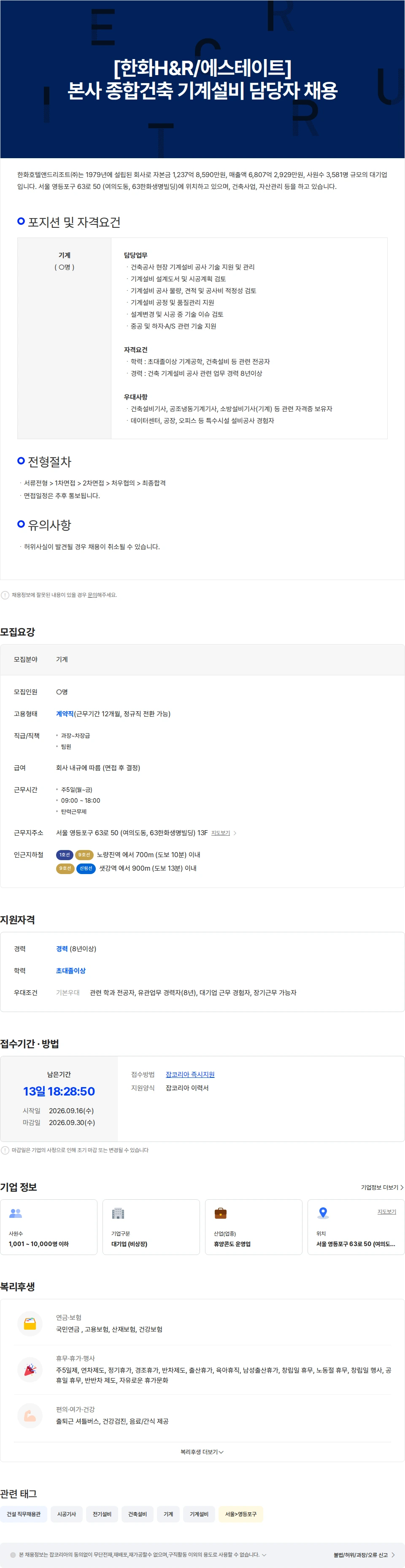Click the 포지션 및 자격요건 heading
The width and height of the screenshot is (405, 1568).
[74, 222]
